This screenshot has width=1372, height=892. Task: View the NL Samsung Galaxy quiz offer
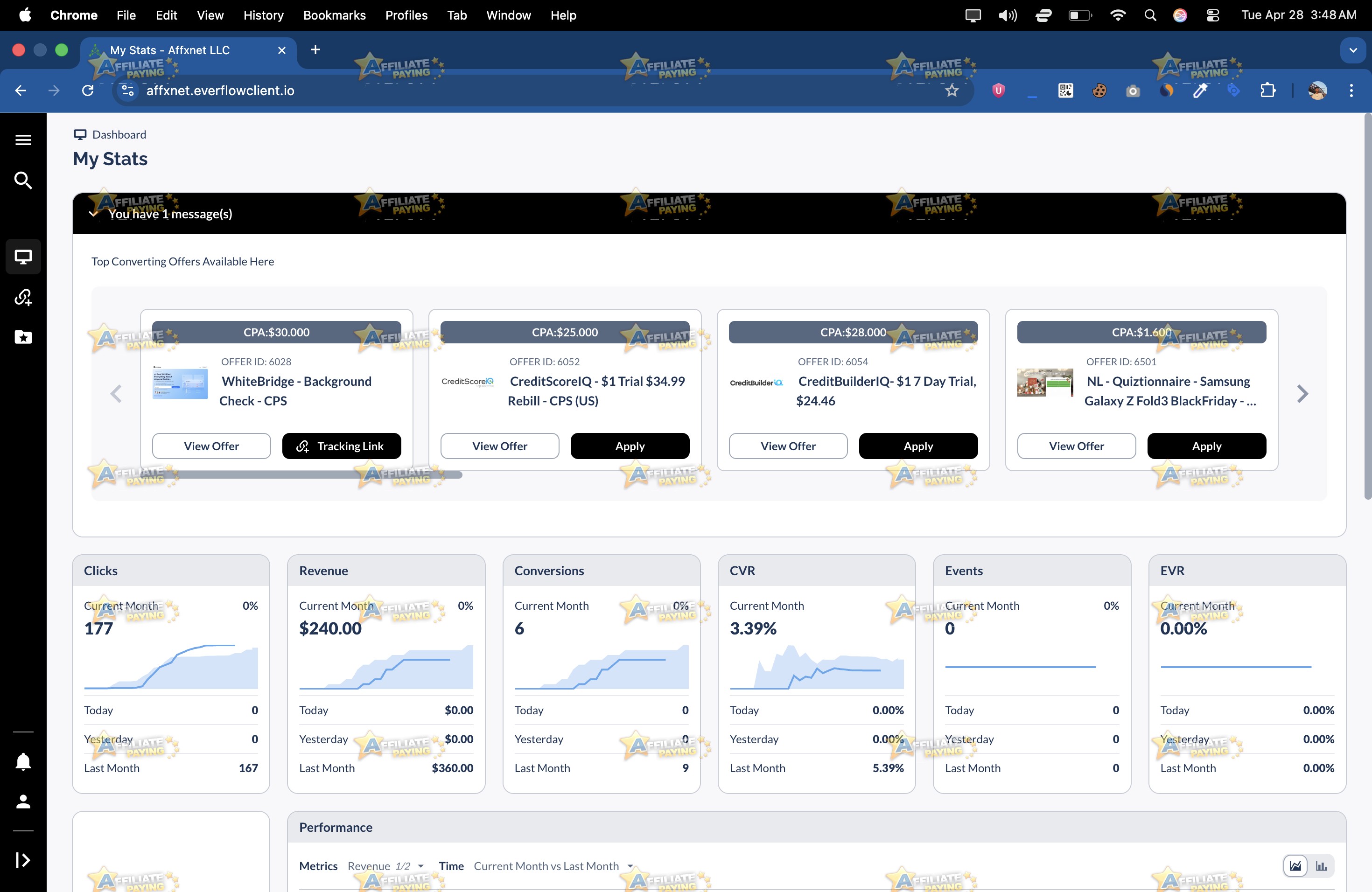(1076, 446)
